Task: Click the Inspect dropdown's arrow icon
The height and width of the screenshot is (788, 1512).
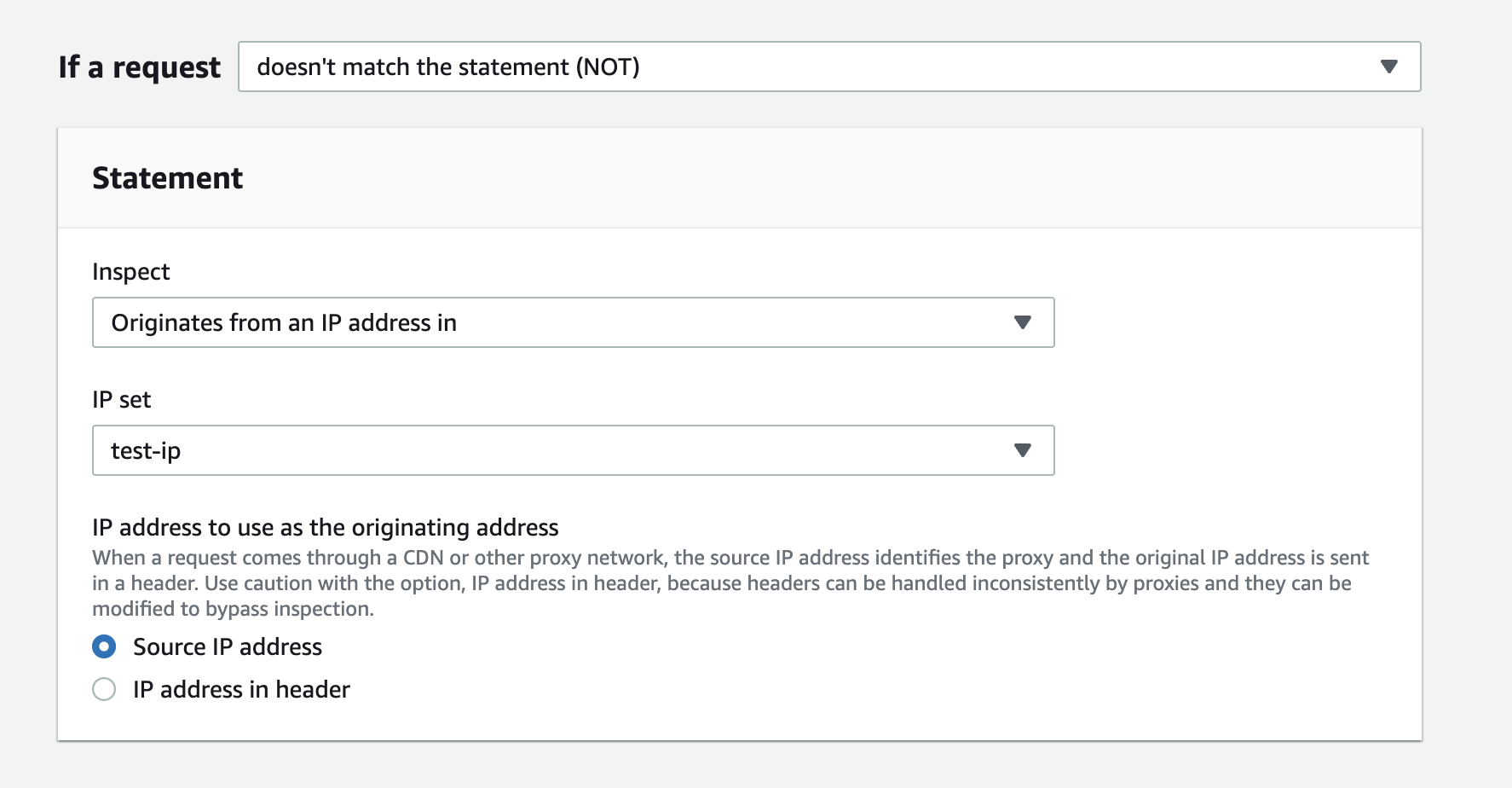Action: [1022, 322]
